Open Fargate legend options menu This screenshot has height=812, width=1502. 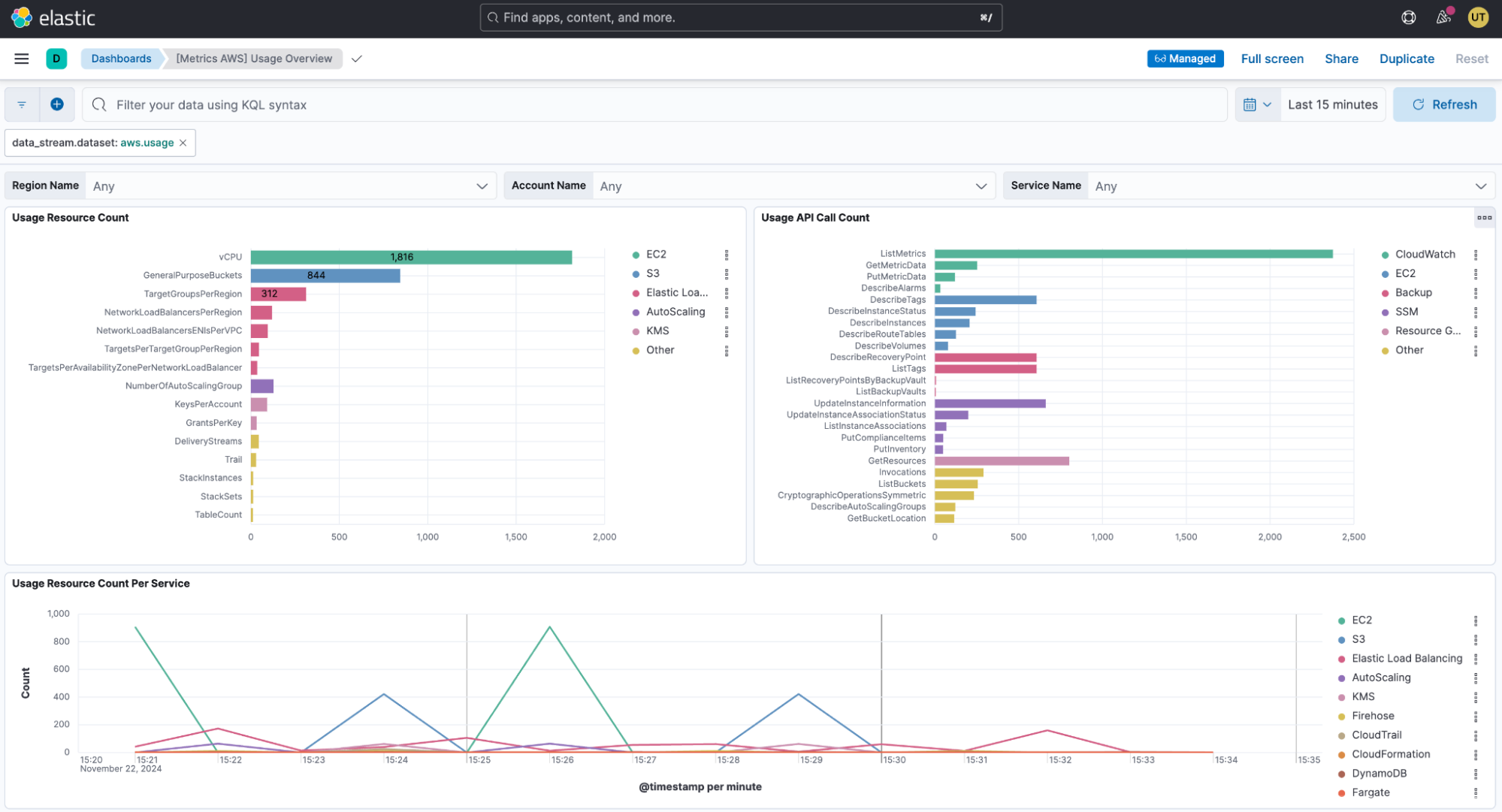[x=1476, y=792]
